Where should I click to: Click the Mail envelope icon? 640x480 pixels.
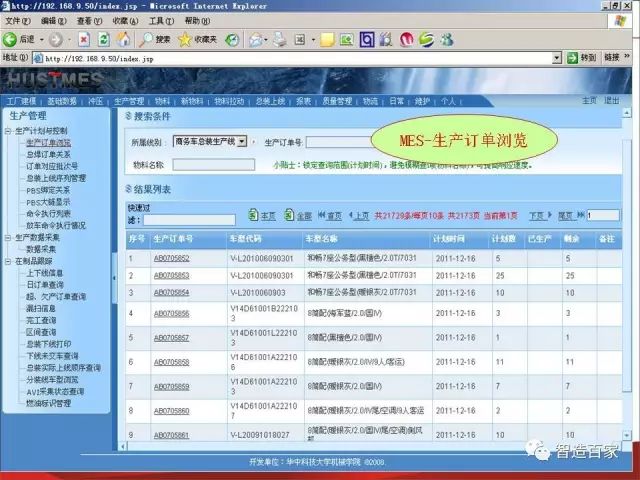256,40
